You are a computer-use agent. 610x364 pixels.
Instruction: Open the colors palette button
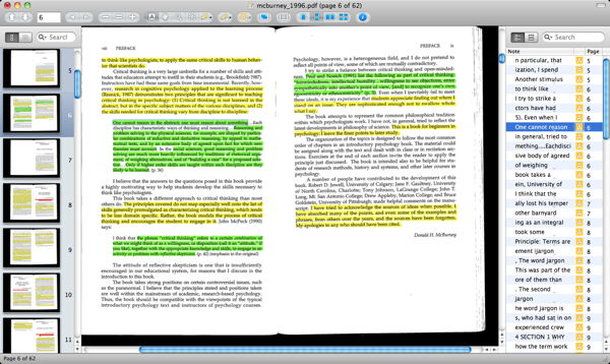pos(244,17)
